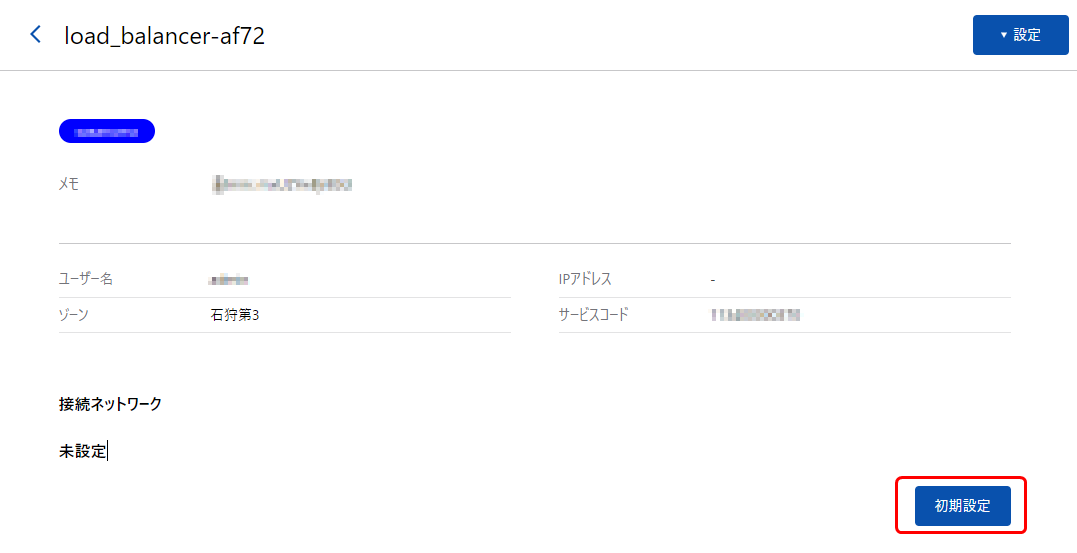Click the メモ field label

(x=69, y=184)
